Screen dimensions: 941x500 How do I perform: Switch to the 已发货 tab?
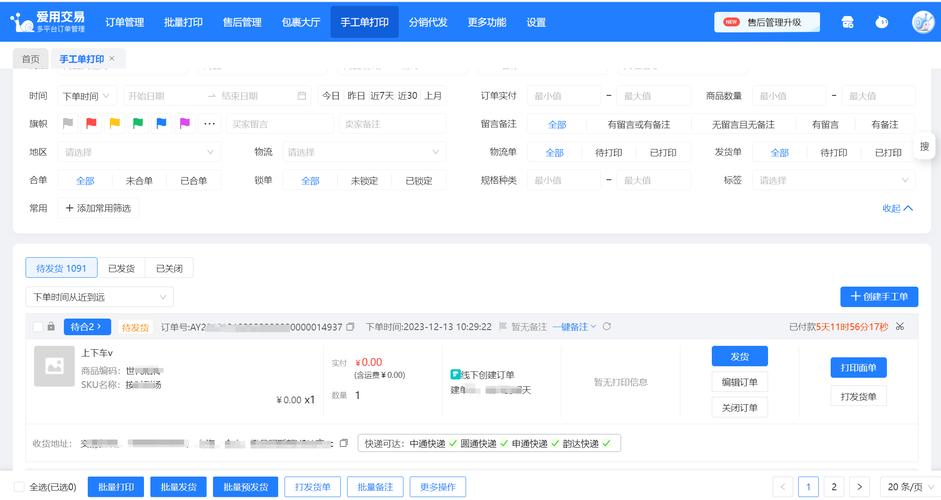point(121,268)
